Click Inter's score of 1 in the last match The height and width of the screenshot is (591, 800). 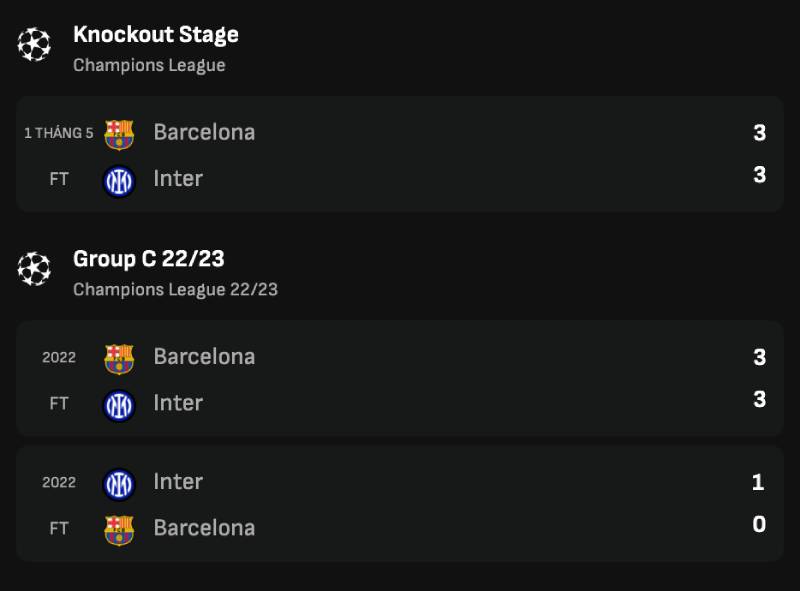pos(758,482)
